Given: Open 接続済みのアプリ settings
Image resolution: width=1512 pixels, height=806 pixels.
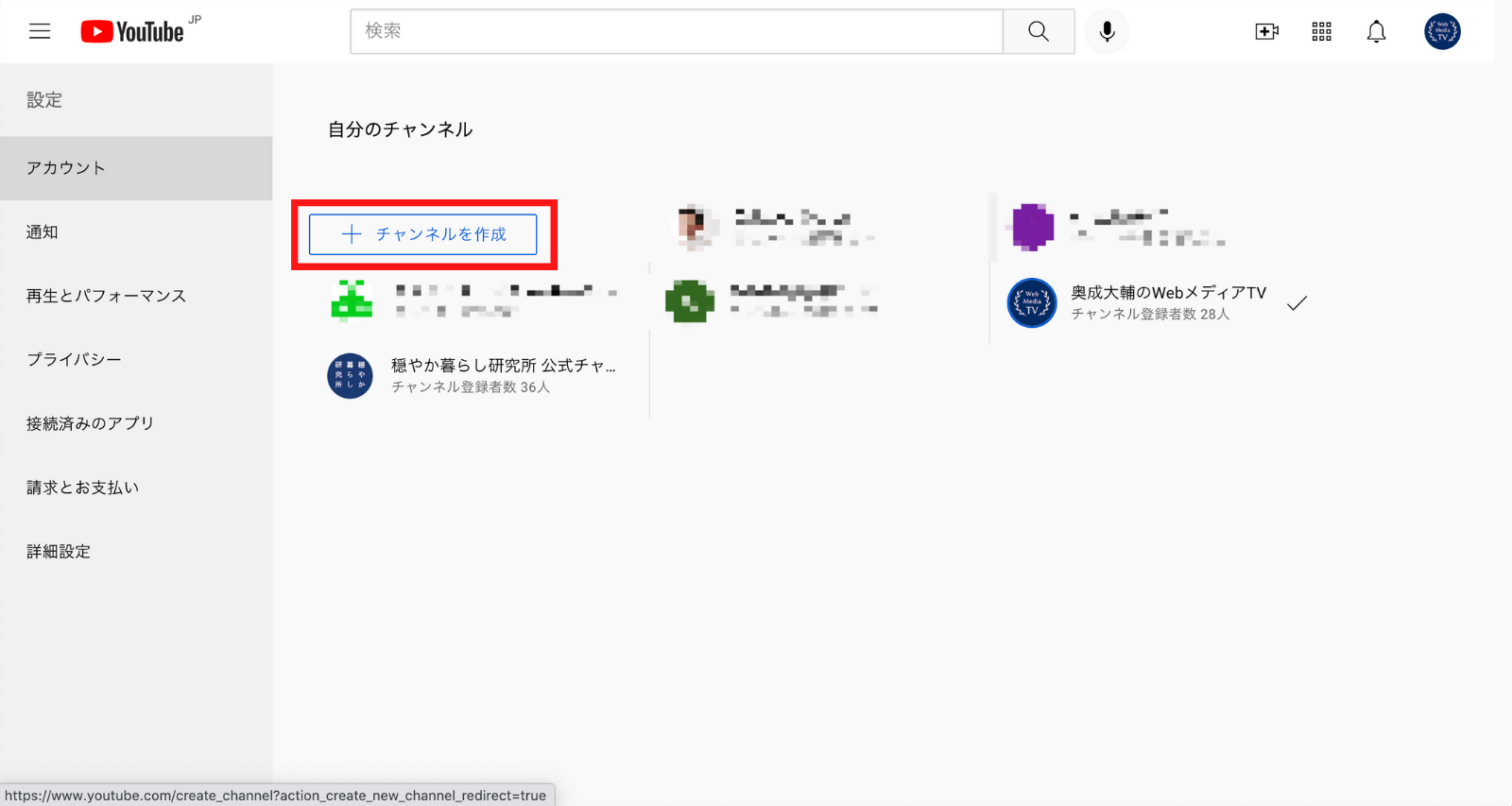Looking at the screenshot, I should coord(90,423).
